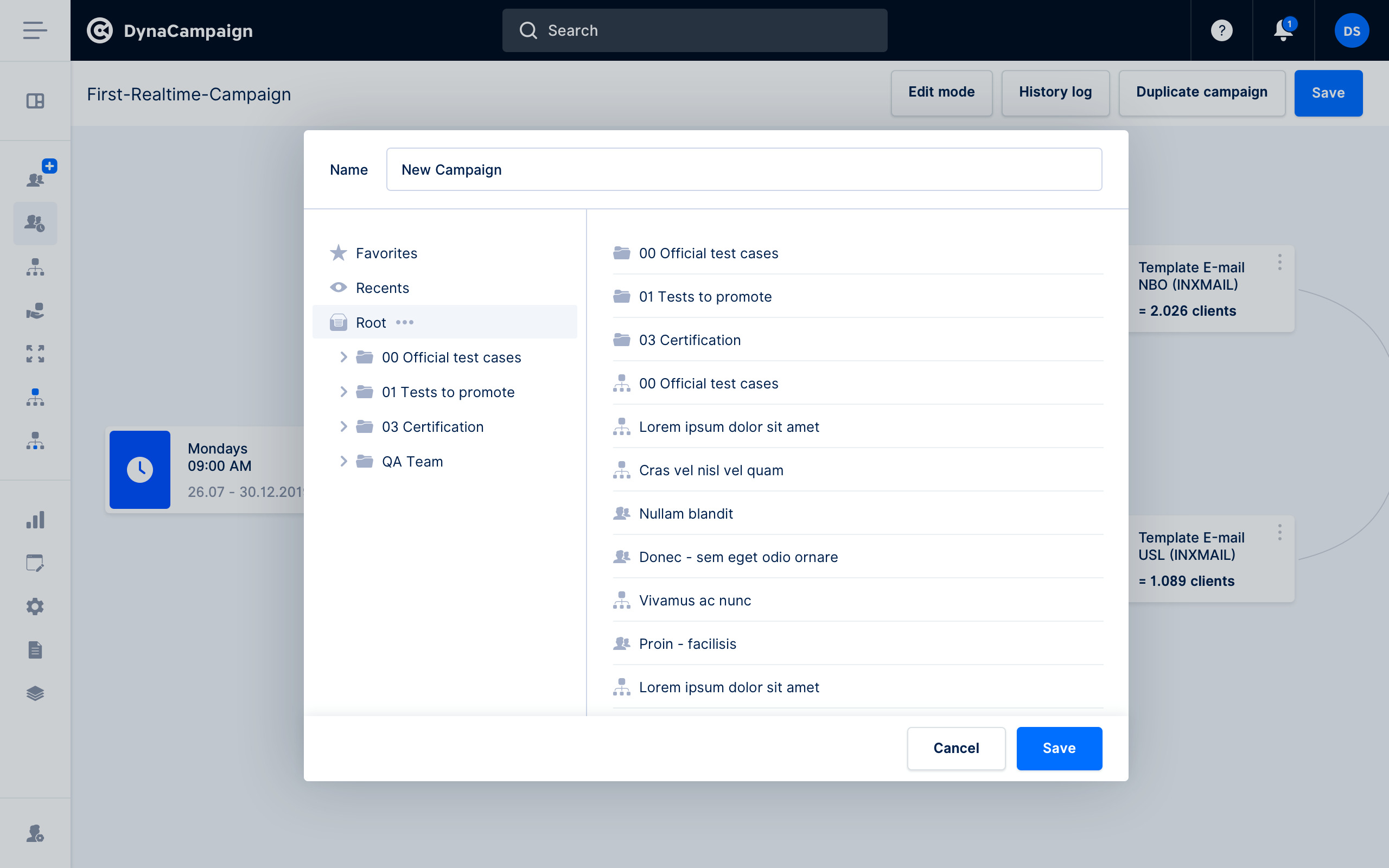Open the bar chart reports sidebar icon

[35, 520]
